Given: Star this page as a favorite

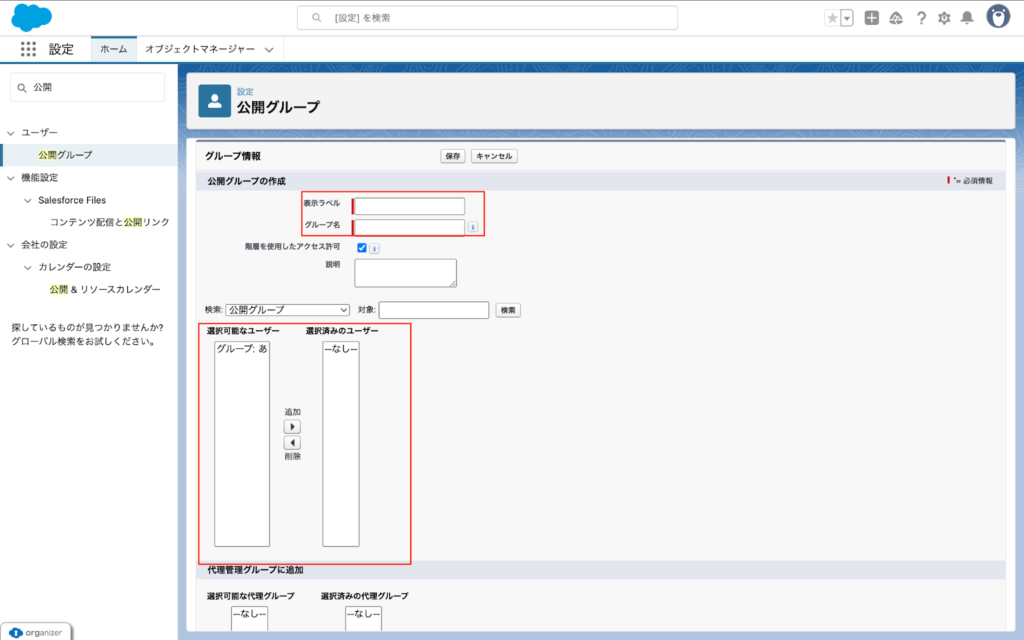Looking at the screenshot, I should [x=833, y=16].
